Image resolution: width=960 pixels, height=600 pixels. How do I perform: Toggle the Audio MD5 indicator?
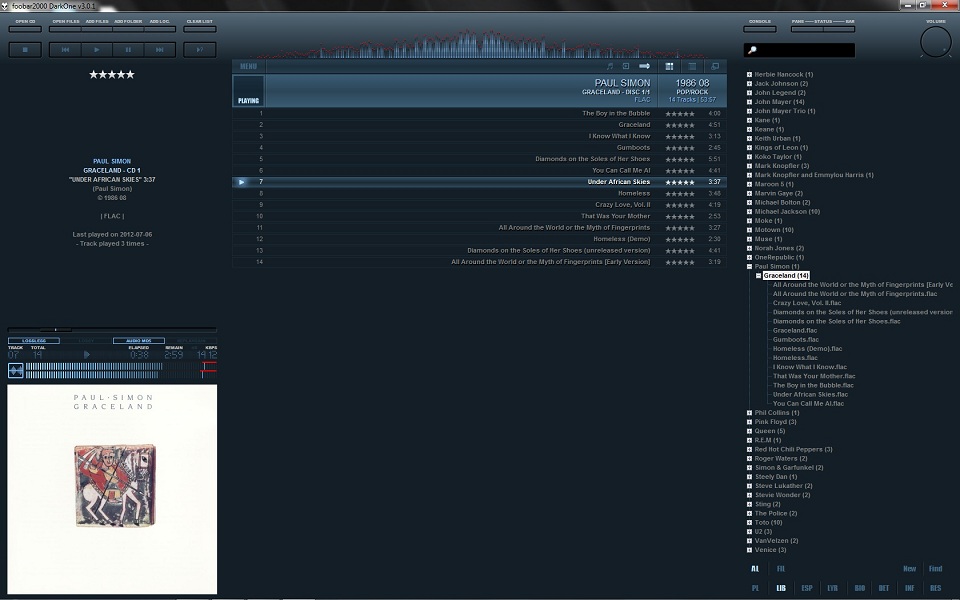tap(139, 340)
